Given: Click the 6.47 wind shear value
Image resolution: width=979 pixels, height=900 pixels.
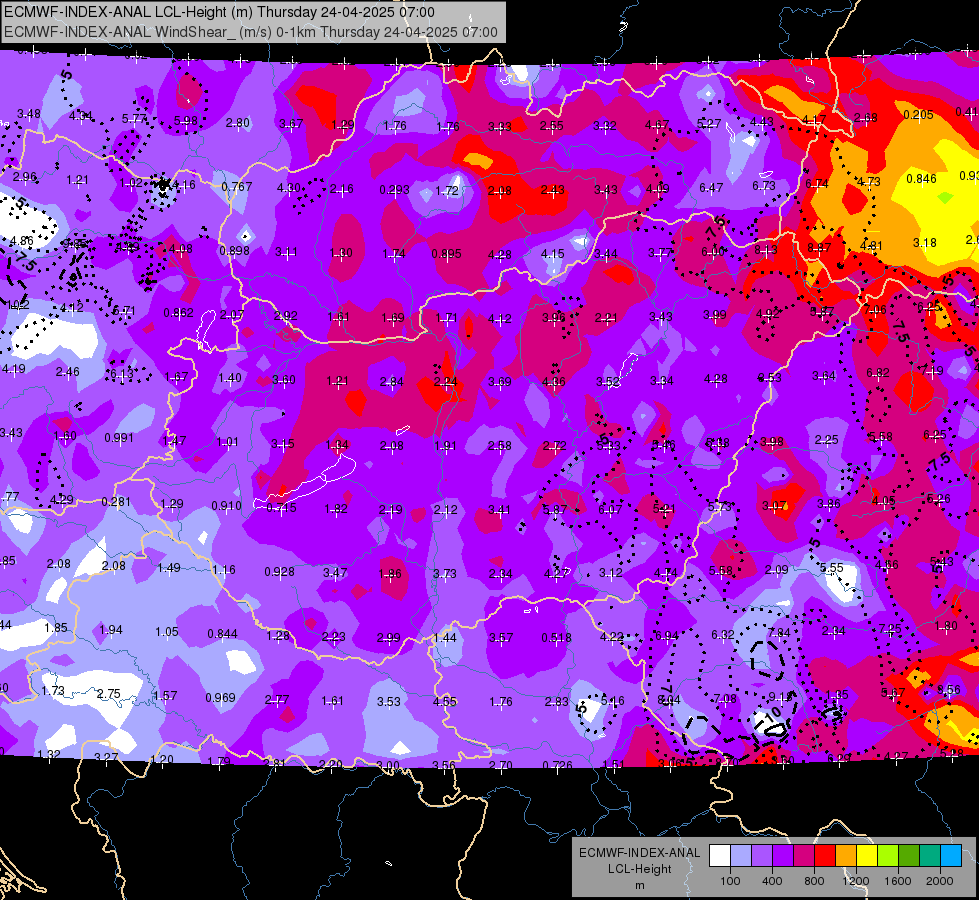Looking at the screenshot, I should click(711, 187).
